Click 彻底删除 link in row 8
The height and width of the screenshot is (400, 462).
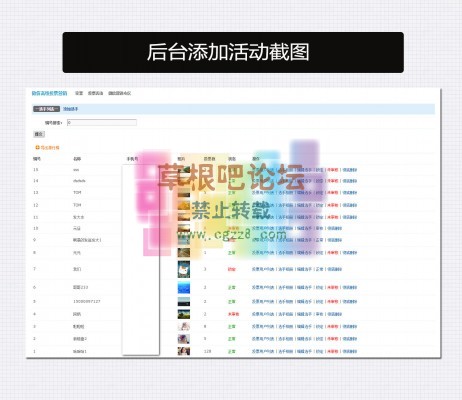pos(350,253)
